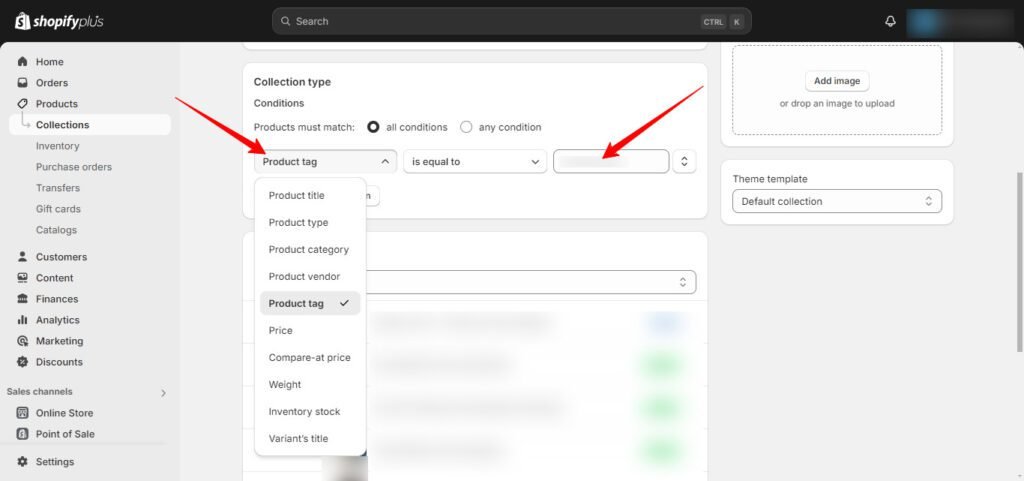The height and width of the screenshot is (481, 1024).
Task: Choose Product title from the list
Action: [310, 195]
